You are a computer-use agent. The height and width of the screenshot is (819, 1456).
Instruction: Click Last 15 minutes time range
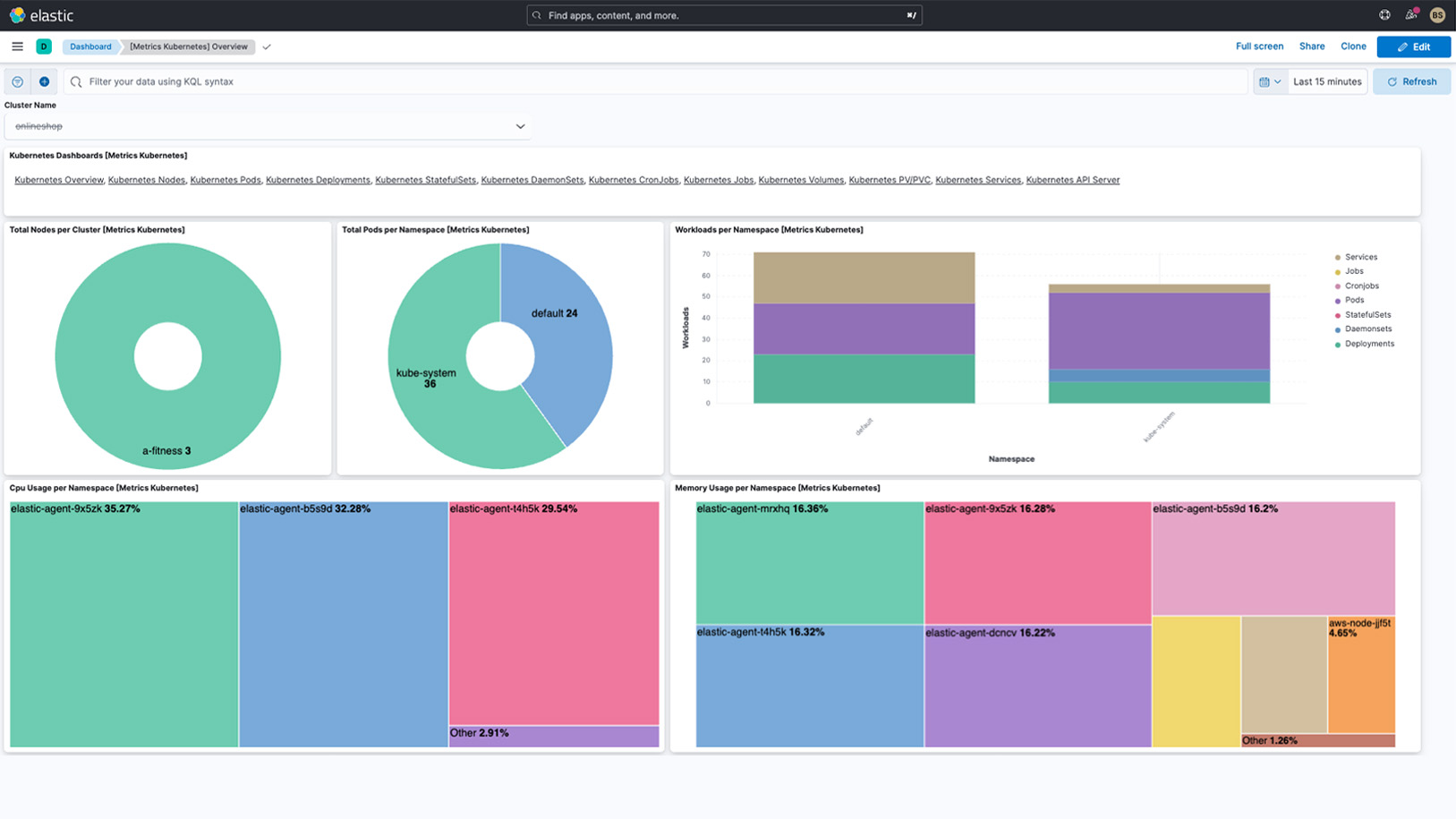(x=1327, y=81)
